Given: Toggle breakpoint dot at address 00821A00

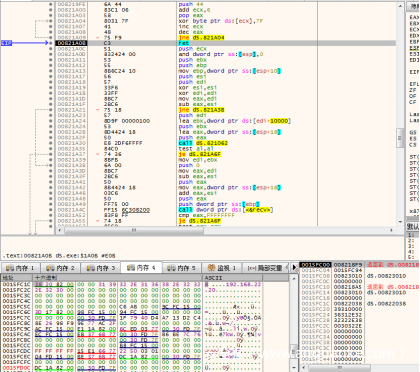Looking at the screenshot, I should [51, 10].
